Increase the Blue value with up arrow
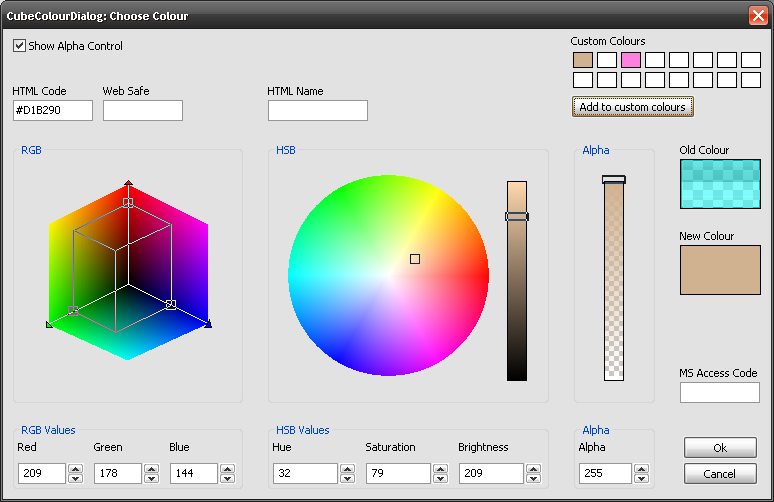Screen dimensions: 774x502 click(227, 468)
